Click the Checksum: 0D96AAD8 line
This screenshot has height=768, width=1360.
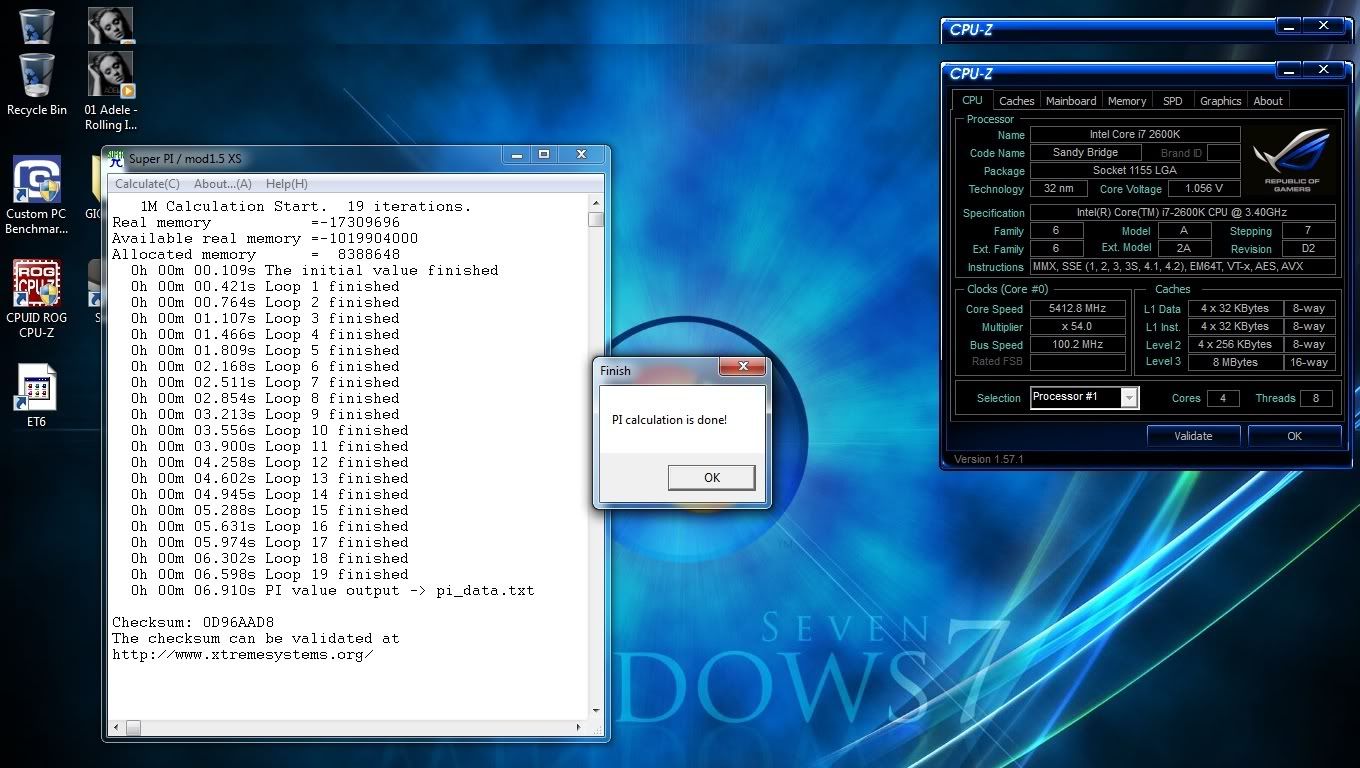pyautogui.click(x=193, y=622)
